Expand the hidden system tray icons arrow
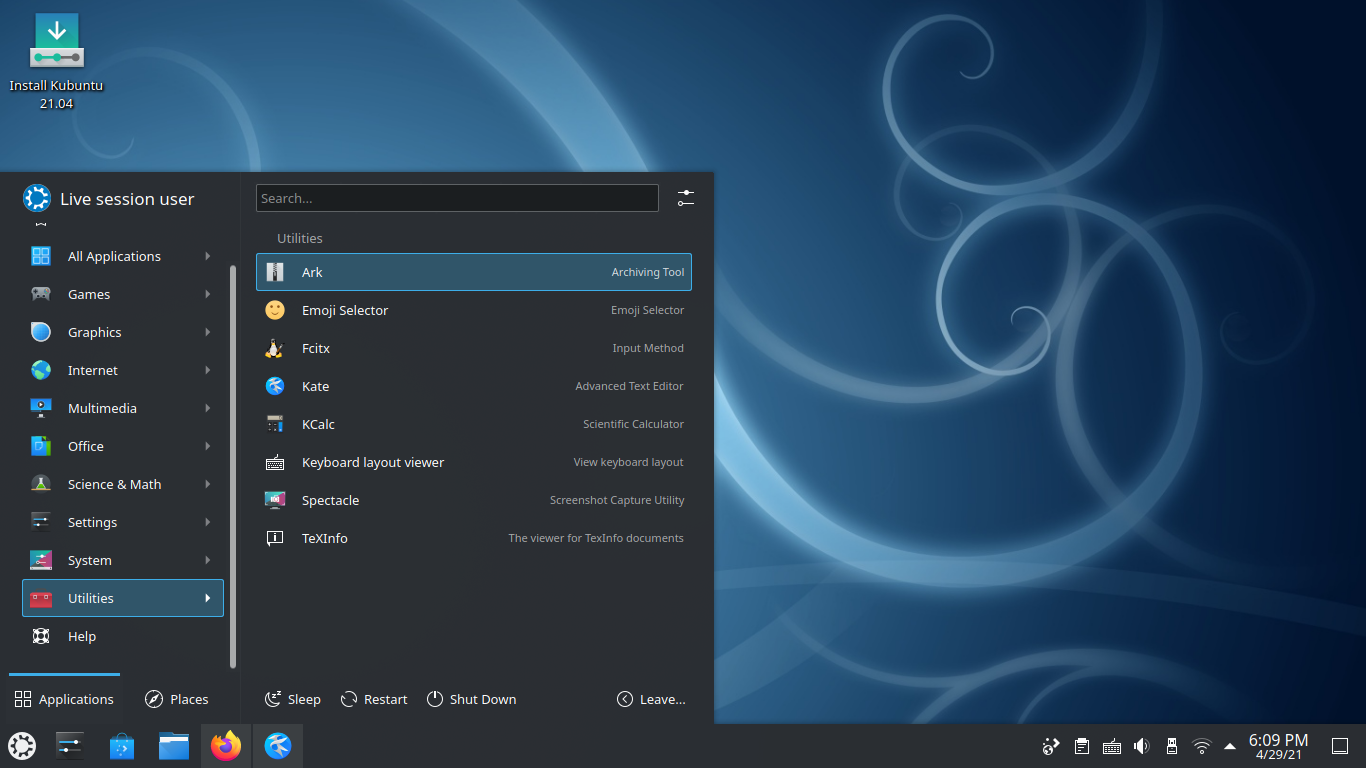 click(x=1230, y=746)
